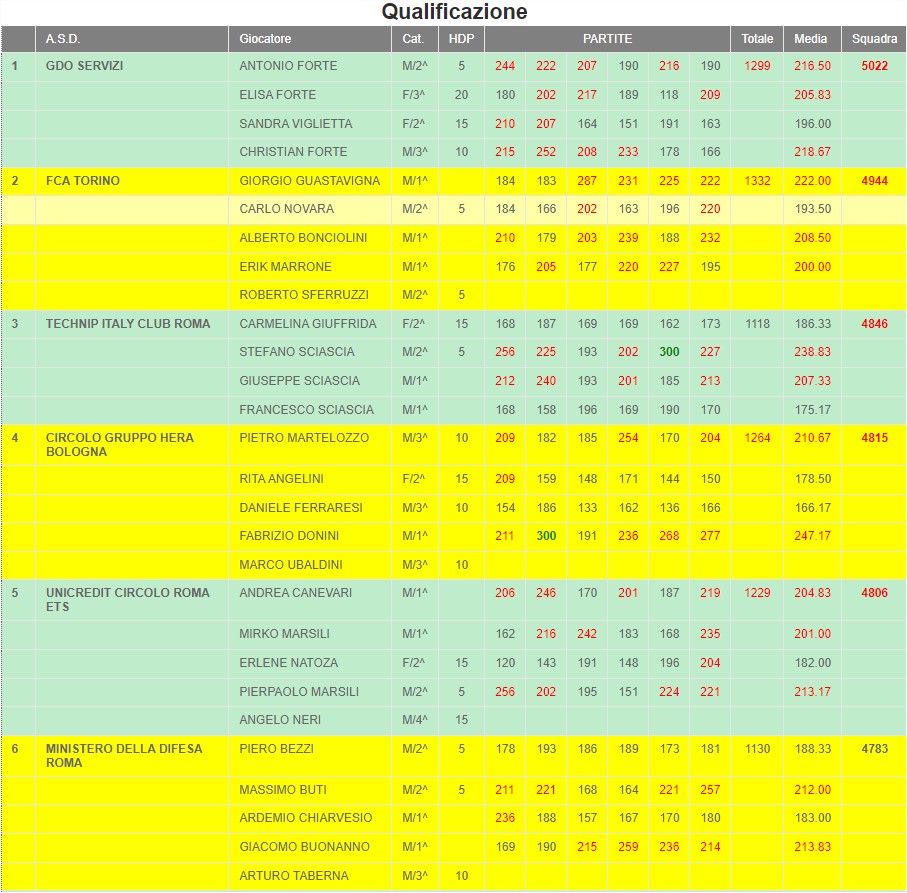Click player CARLO NOVARA

(x=286, y=209)
